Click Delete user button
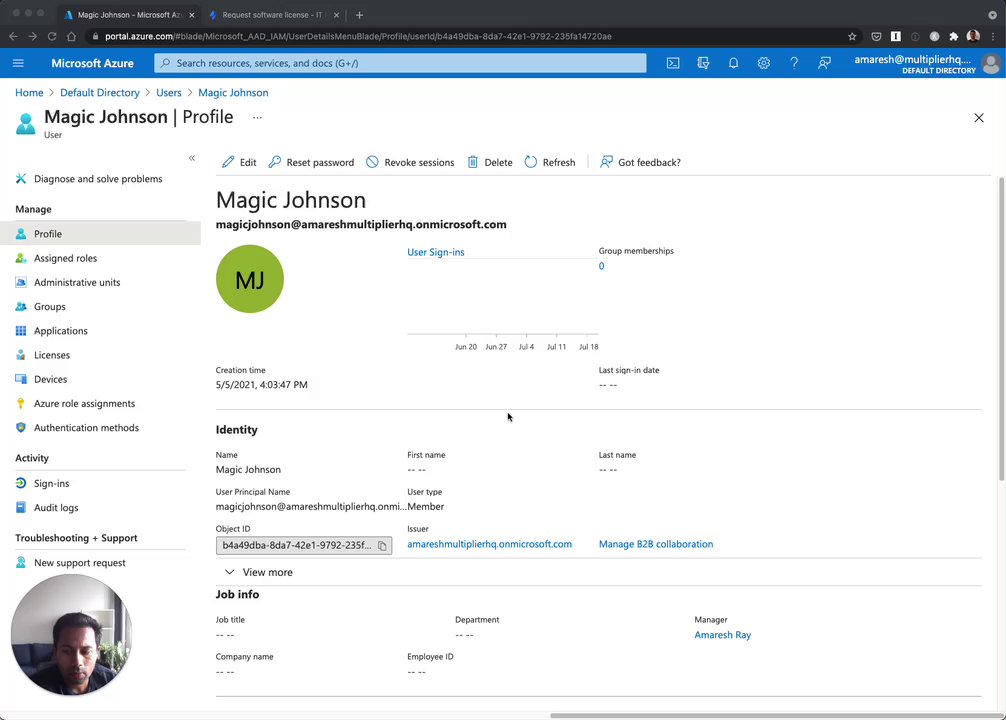This screenshot has height=720, width=1006. (490, 162)
